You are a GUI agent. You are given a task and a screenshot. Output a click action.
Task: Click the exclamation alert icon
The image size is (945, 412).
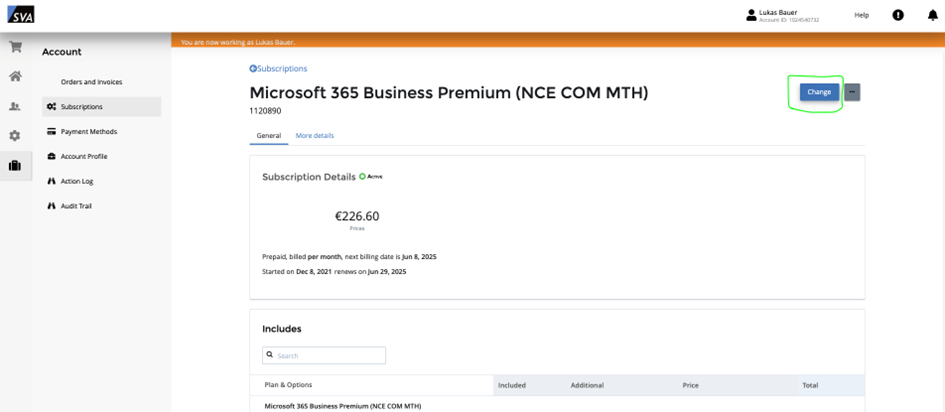pos(898,15)
